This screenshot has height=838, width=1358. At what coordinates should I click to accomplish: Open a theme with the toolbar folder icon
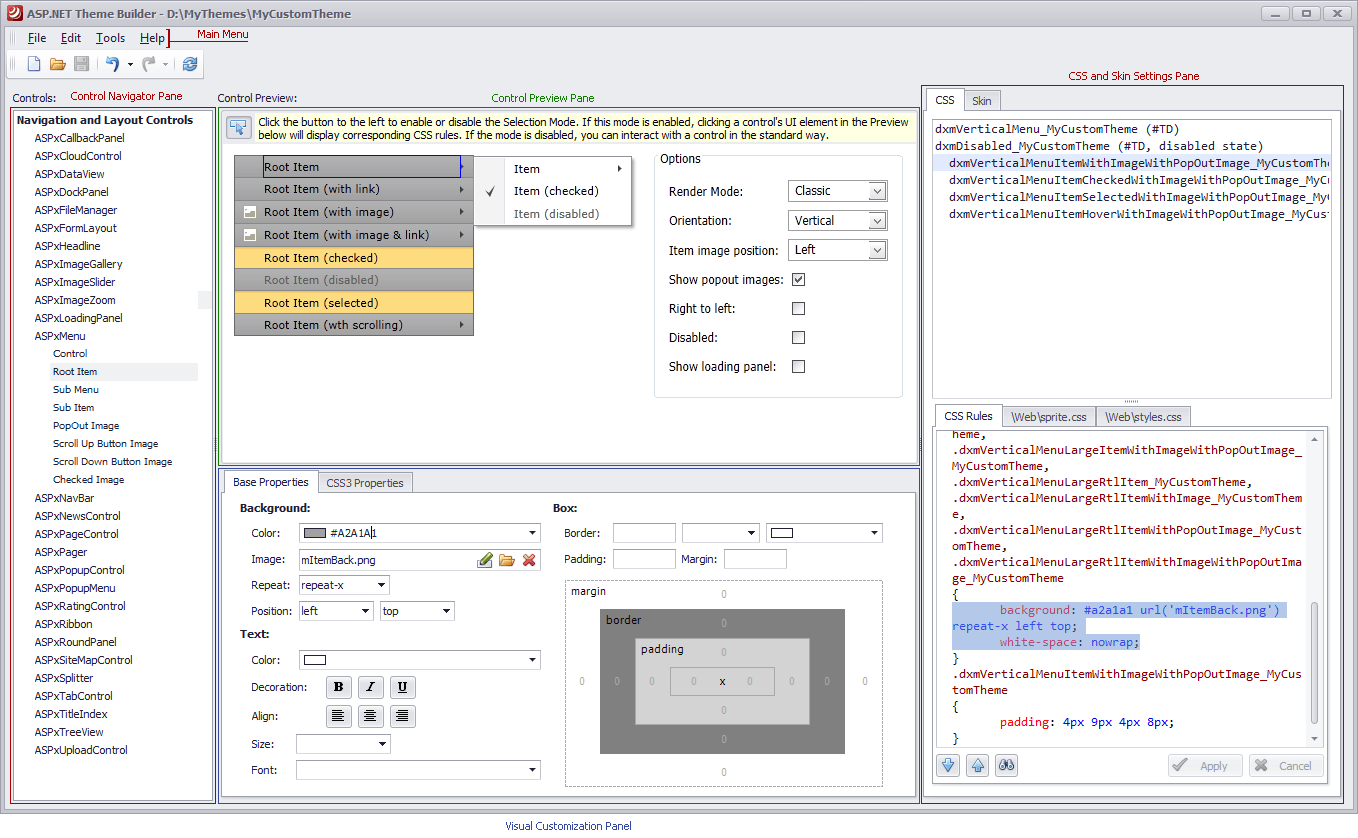pos(58,64)
